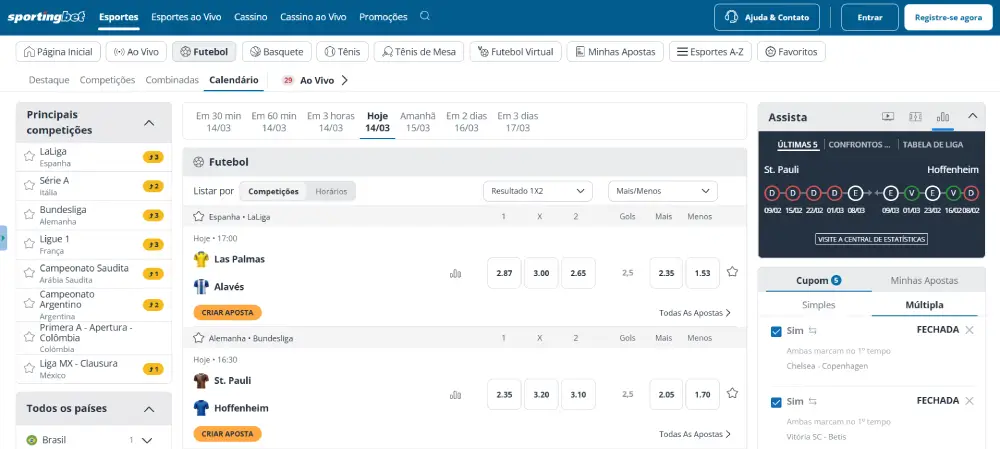Switch to the Combinadas sub-tab
This screenshot has width=1000, height=449.
point(172,80)
